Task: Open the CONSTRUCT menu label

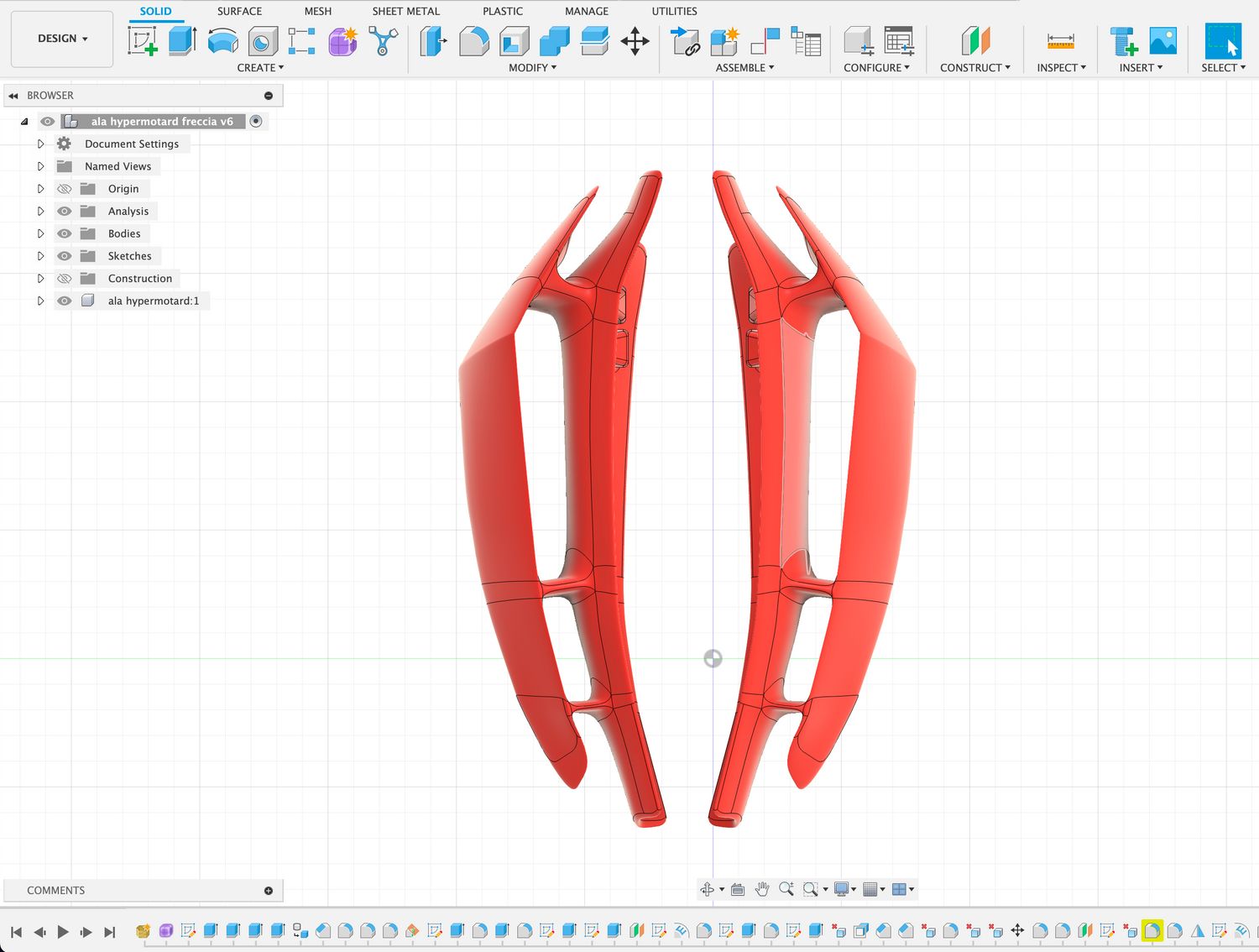Action: (974, 68)
